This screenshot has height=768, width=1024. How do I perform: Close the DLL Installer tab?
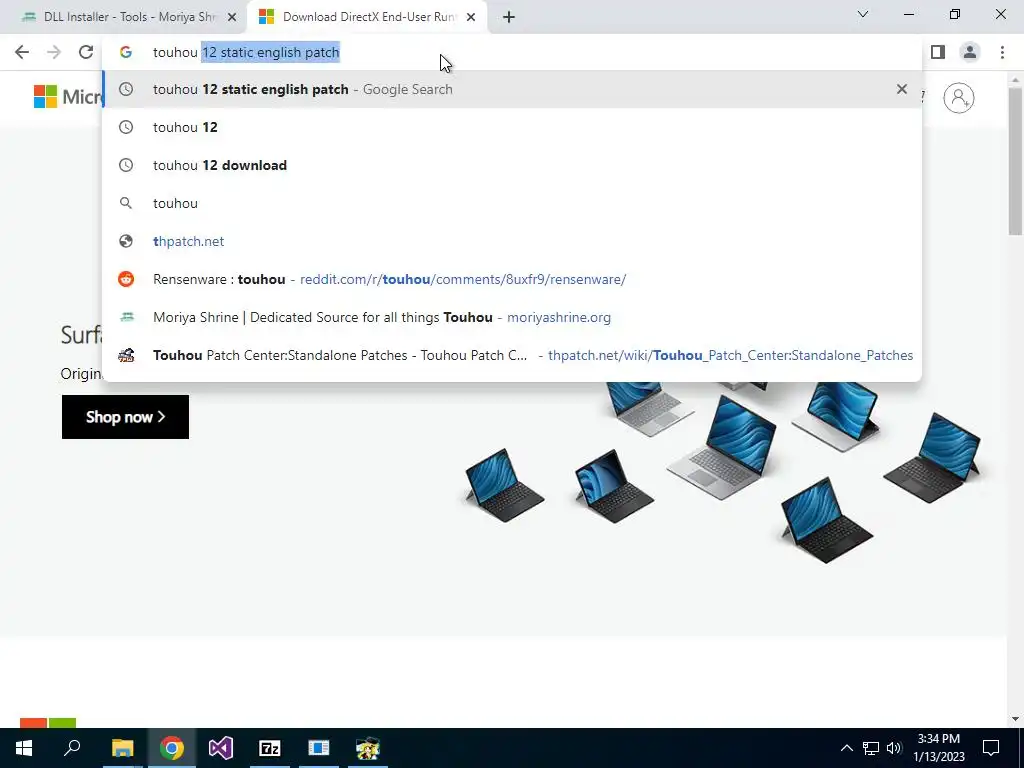232,17
